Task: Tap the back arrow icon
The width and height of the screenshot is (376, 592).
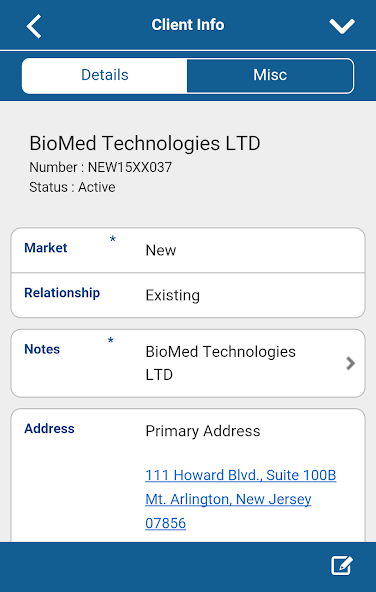Action: point(34,26)
